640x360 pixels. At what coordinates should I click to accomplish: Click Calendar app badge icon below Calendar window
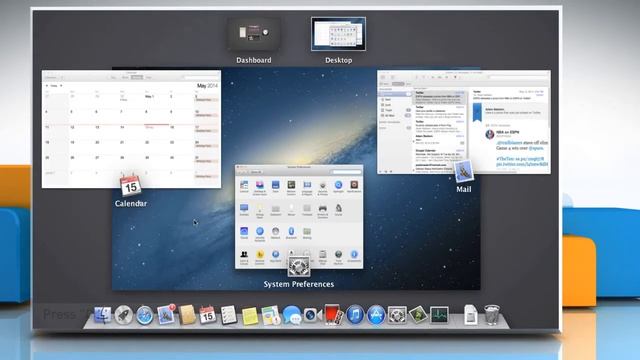[x=131, y=186]
